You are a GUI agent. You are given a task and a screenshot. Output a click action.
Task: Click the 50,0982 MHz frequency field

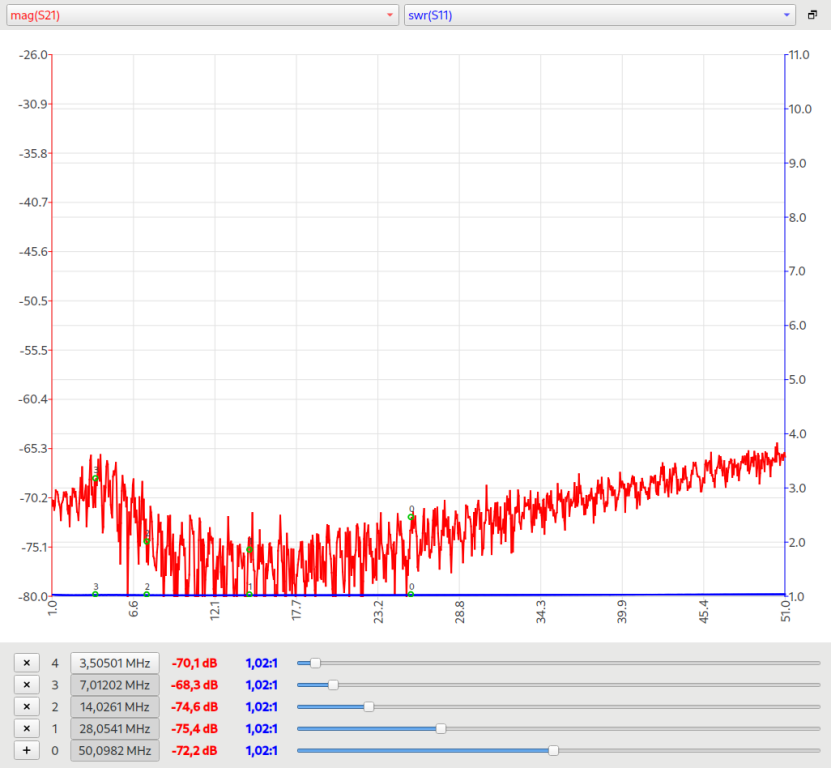[114, 751]
